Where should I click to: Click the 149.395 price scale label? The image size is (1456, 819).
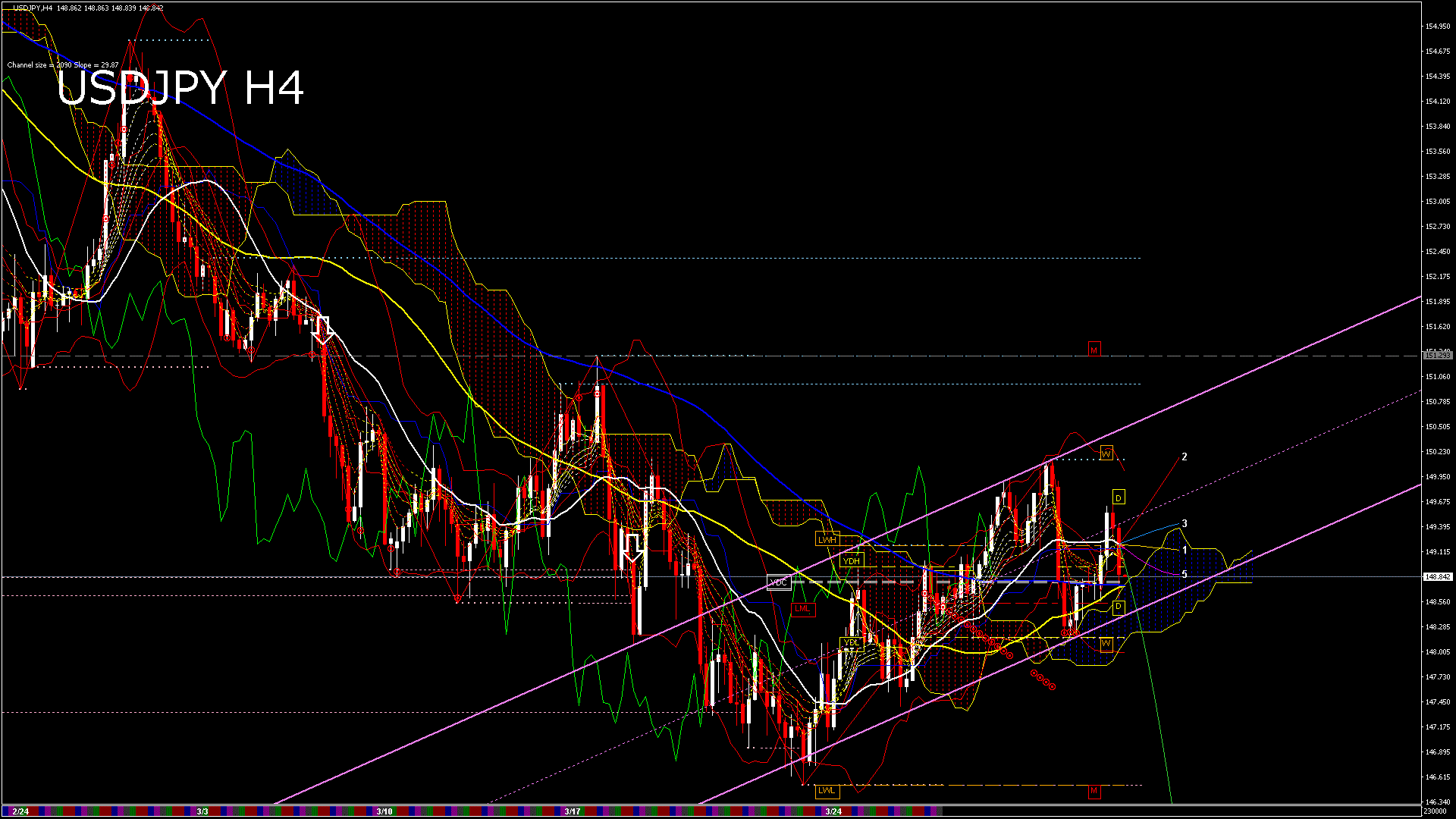pyautogui.click(x=1438, y=527)
